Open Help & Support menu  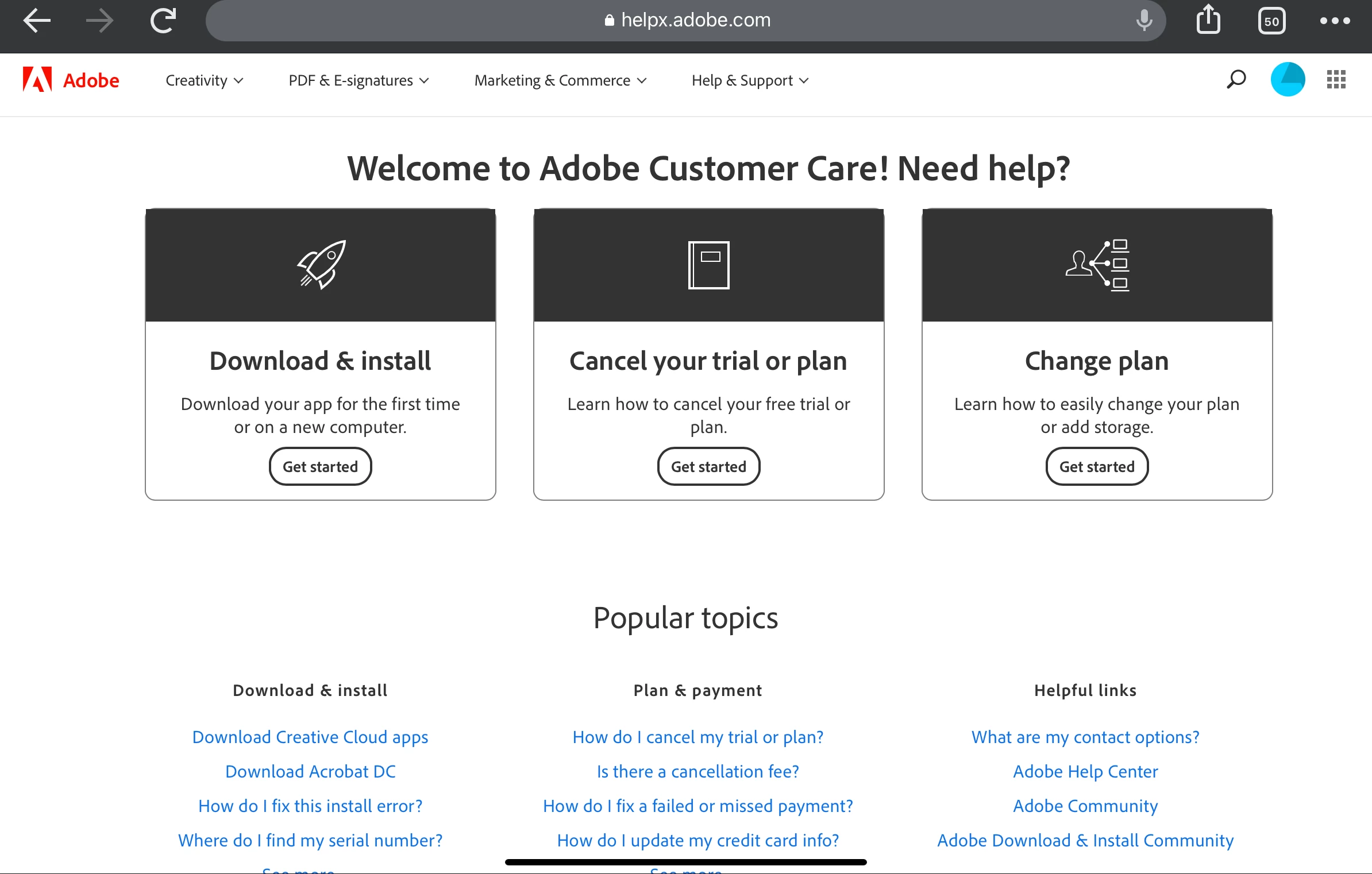pos(750,80)
